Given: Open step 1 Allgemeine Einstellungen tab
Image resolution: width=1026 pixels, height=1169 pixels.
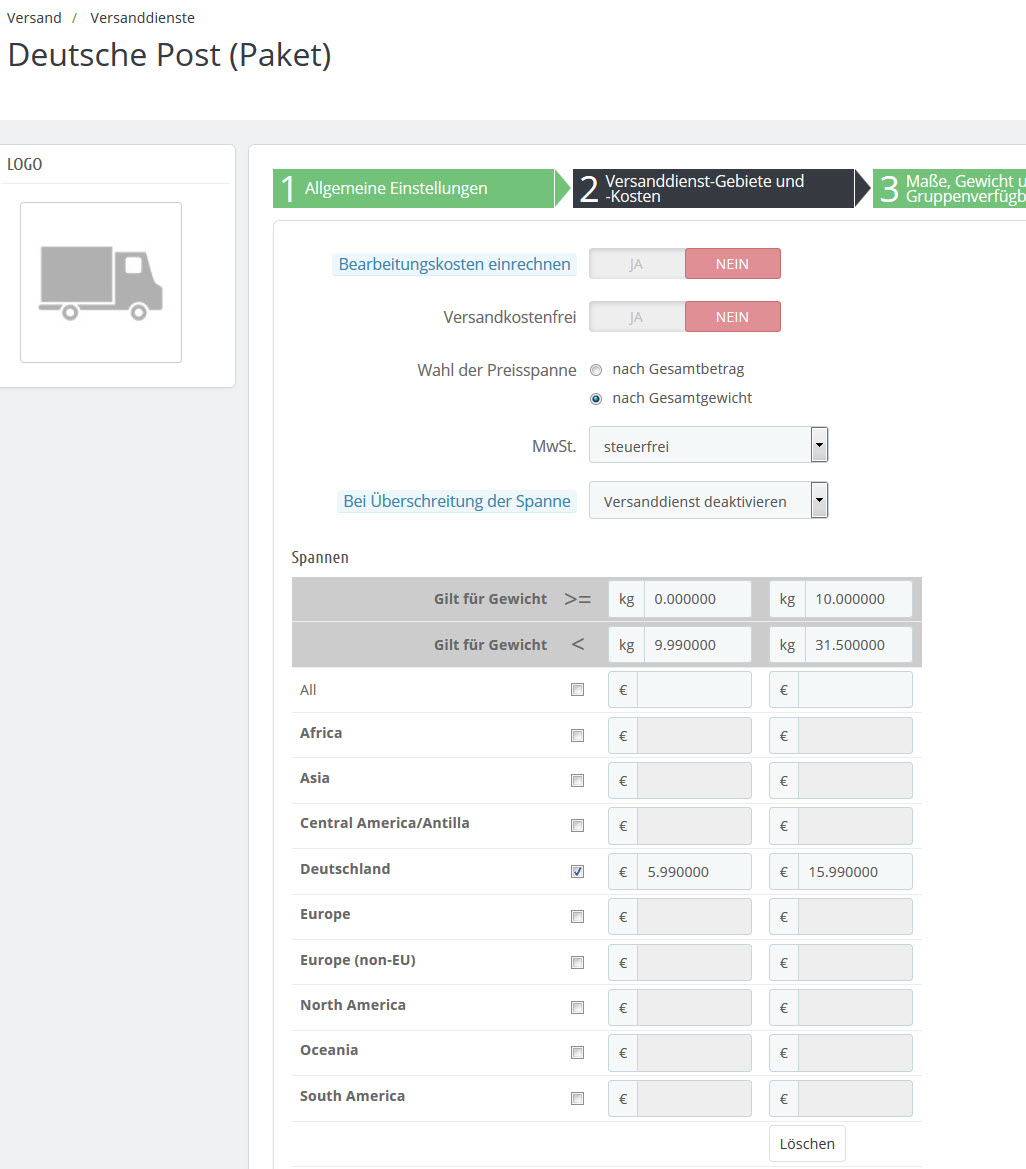Looking at the screenshot, I should (414, 189).
